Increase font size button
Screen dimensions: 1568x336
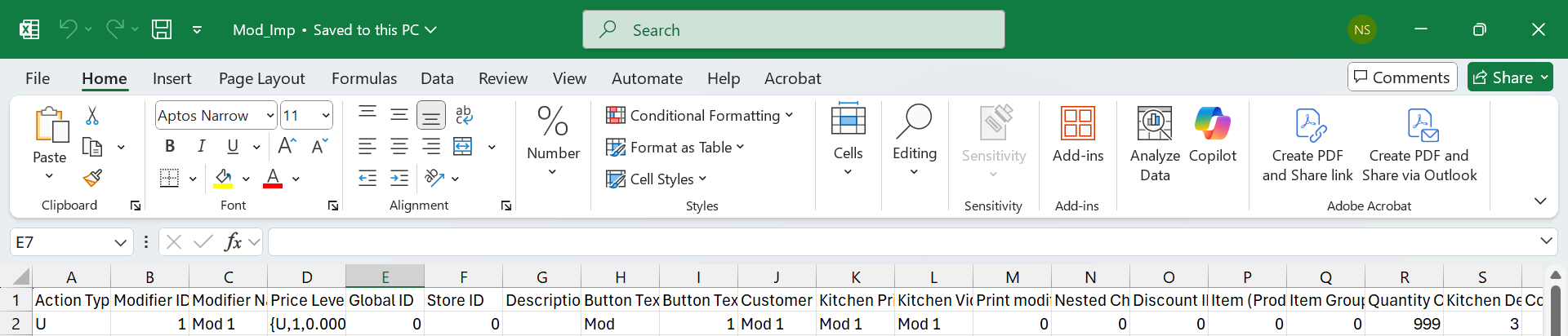tap(287, 146)
